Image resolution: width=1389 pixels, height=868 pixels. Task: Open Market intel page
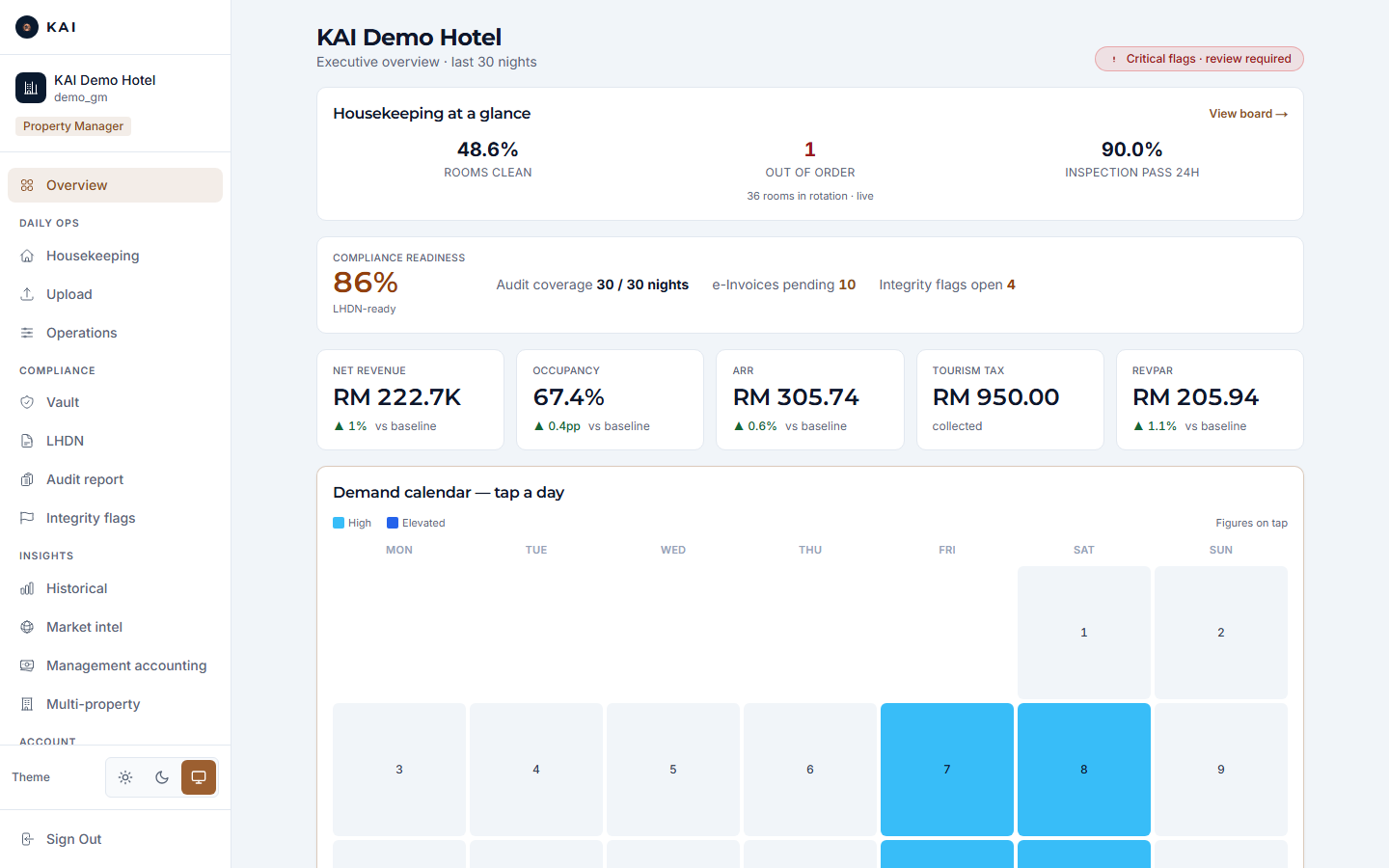(x=115, y=627)
